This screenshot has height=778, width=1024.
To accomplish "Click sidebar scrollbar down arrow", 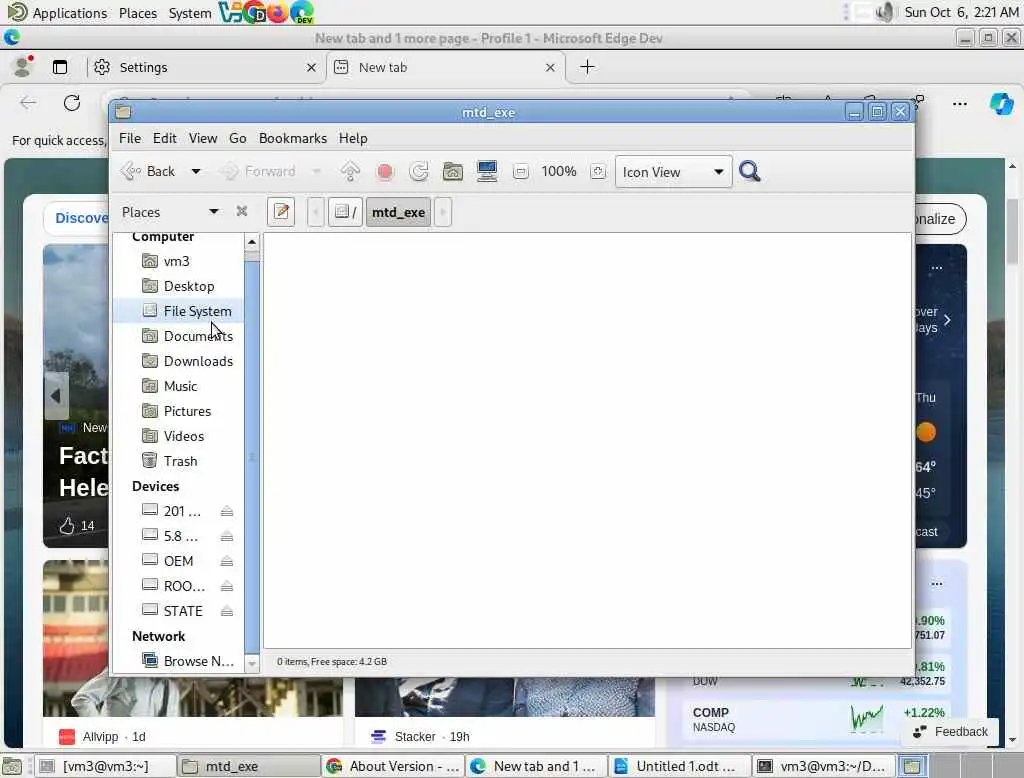I will [x=252, y=664].
